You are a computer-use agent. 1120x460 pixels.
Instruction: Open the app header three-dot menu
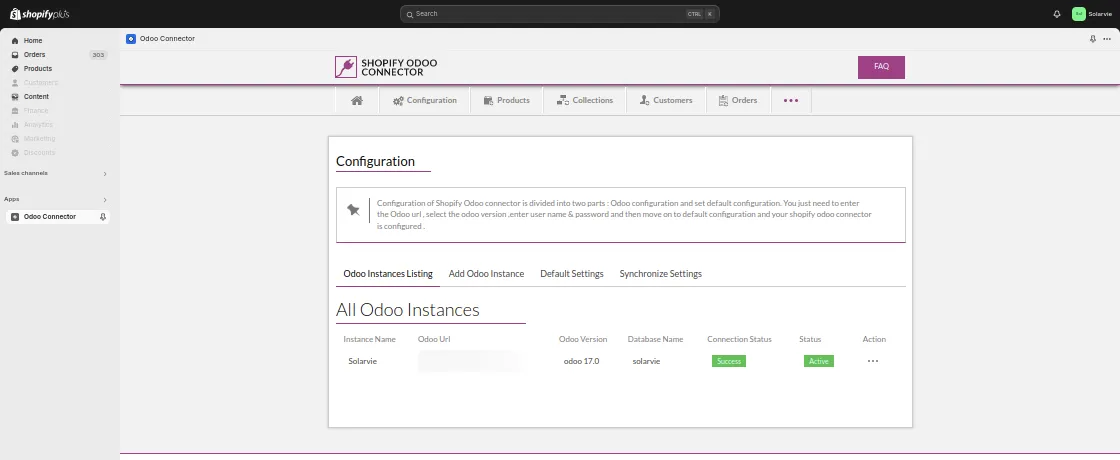tap(1106, 39)
